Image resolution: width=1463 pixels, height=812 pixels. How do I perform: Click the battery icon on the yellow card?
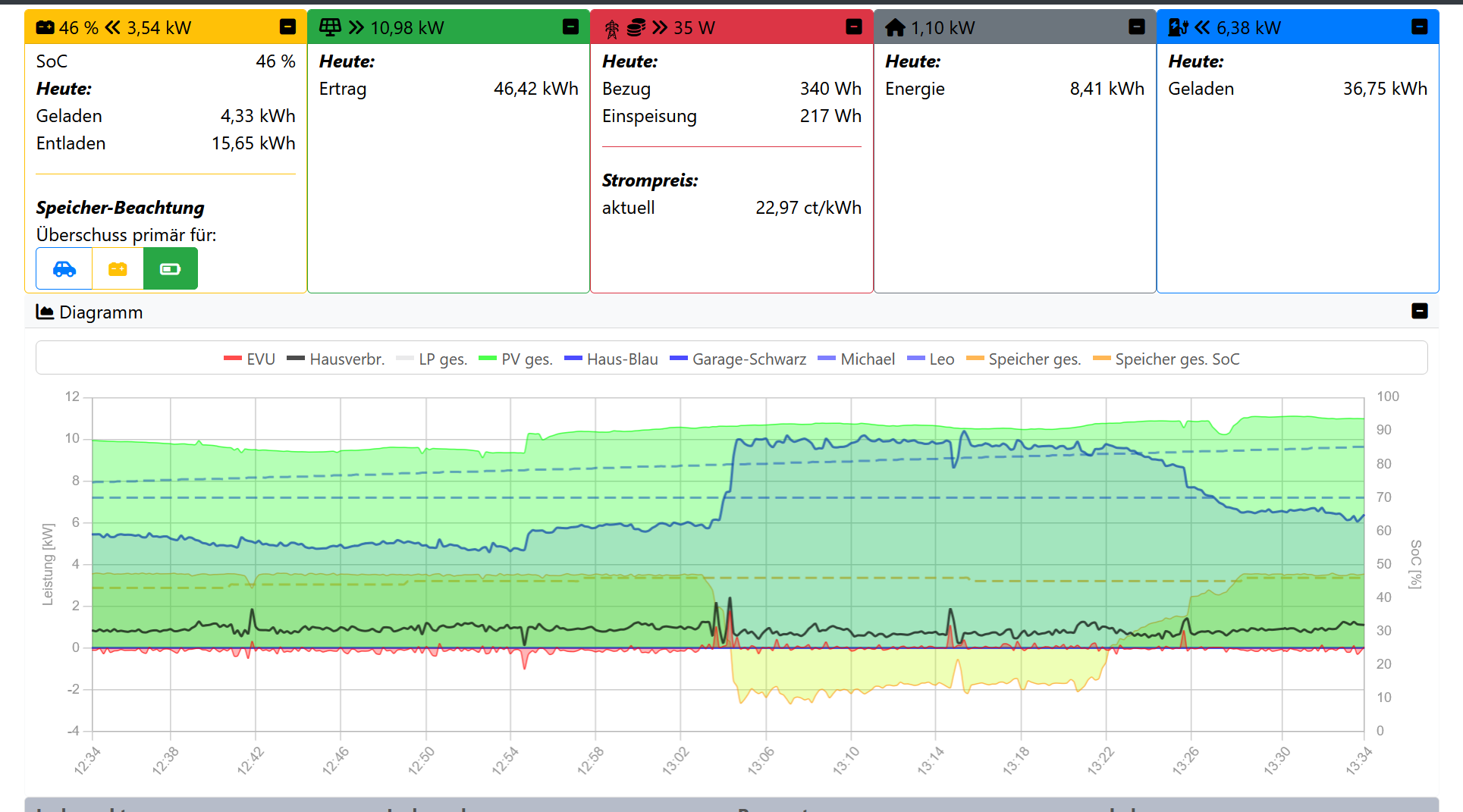point(47,27)
